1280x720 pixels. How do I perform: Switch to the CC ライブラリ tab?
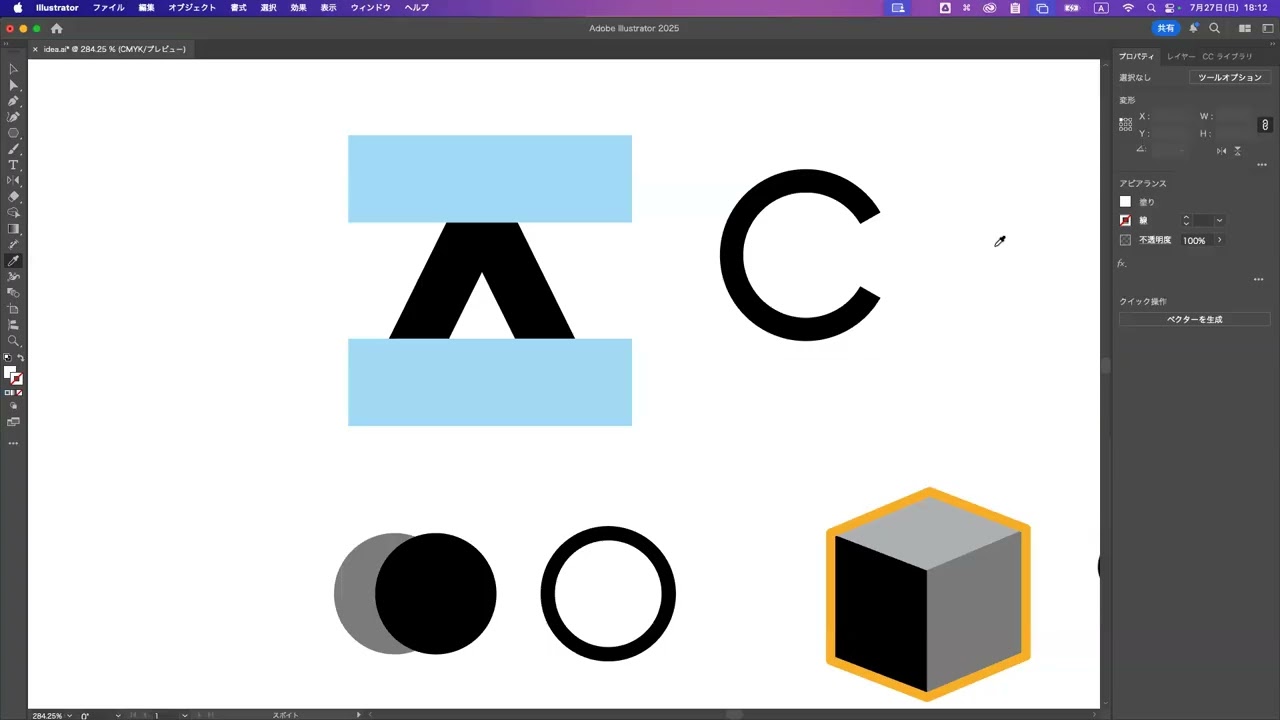[1227, 57]
